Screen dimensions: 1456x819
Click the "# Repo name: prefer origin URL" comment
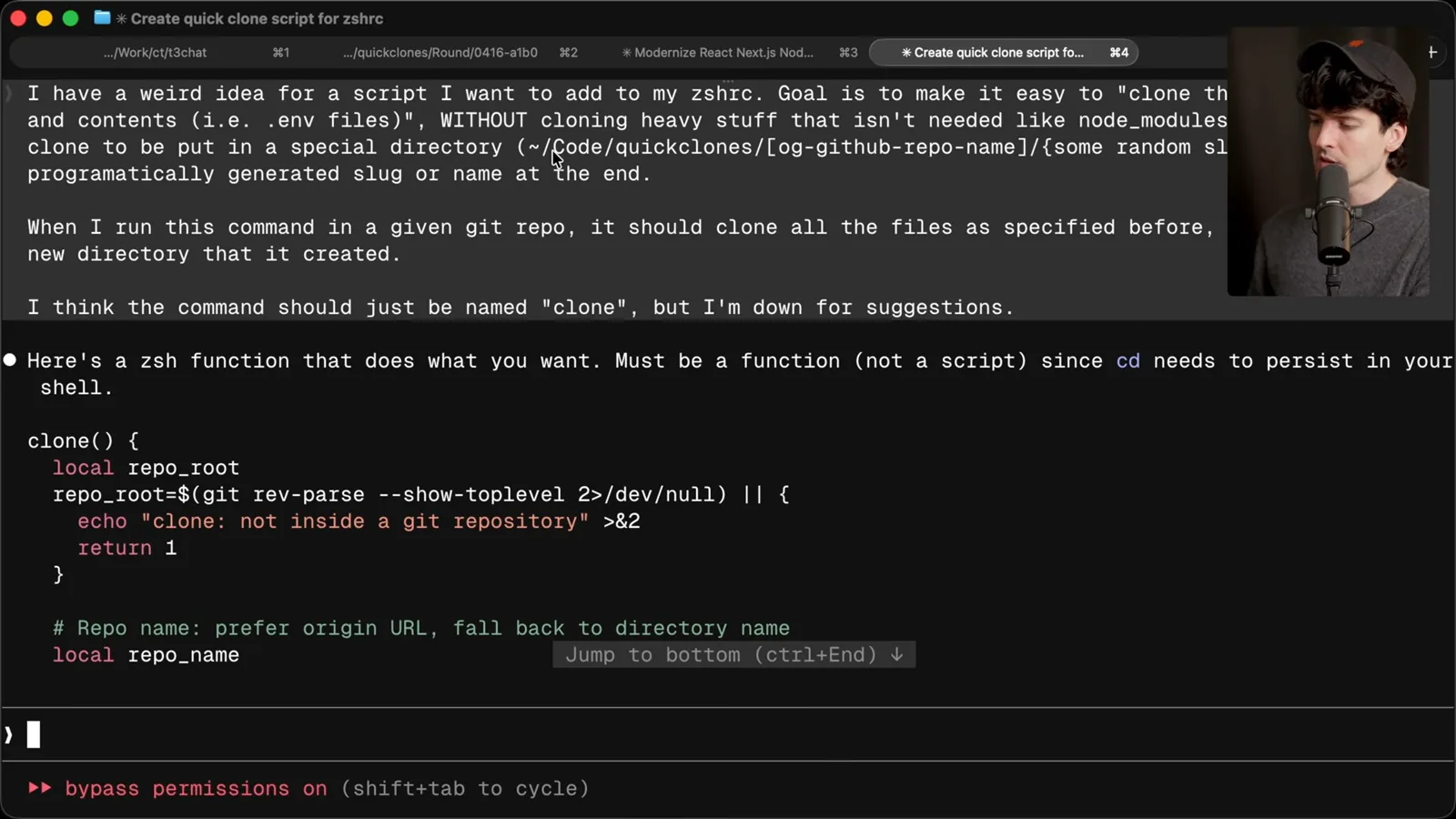tap(421, 629)
